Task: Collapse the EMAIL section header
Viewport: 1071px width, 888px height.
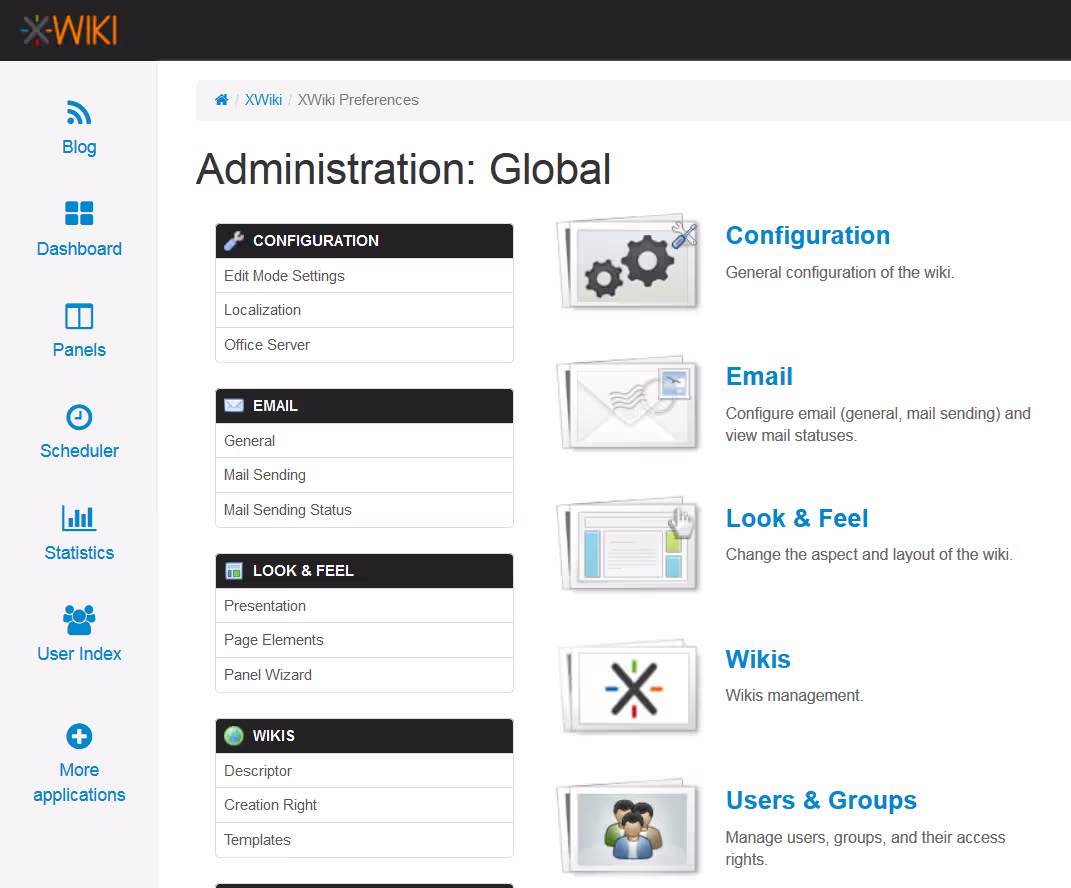Action: 364,406
